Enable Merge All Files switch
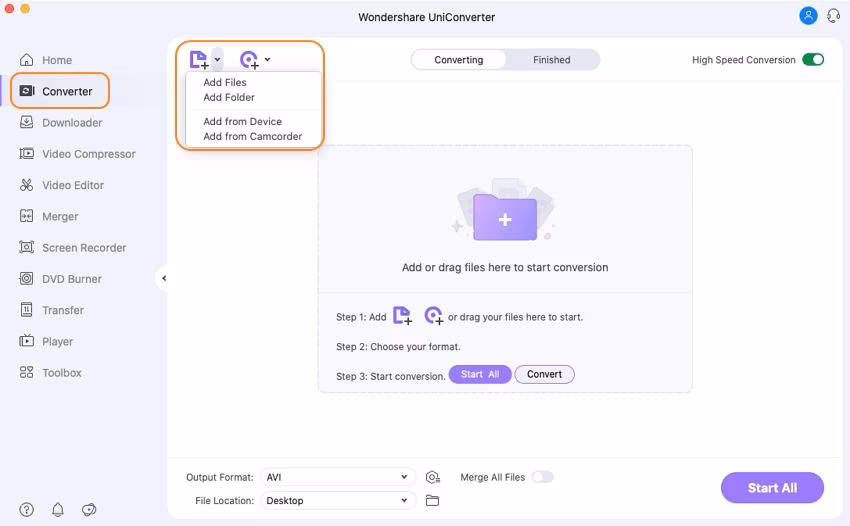 542,477
